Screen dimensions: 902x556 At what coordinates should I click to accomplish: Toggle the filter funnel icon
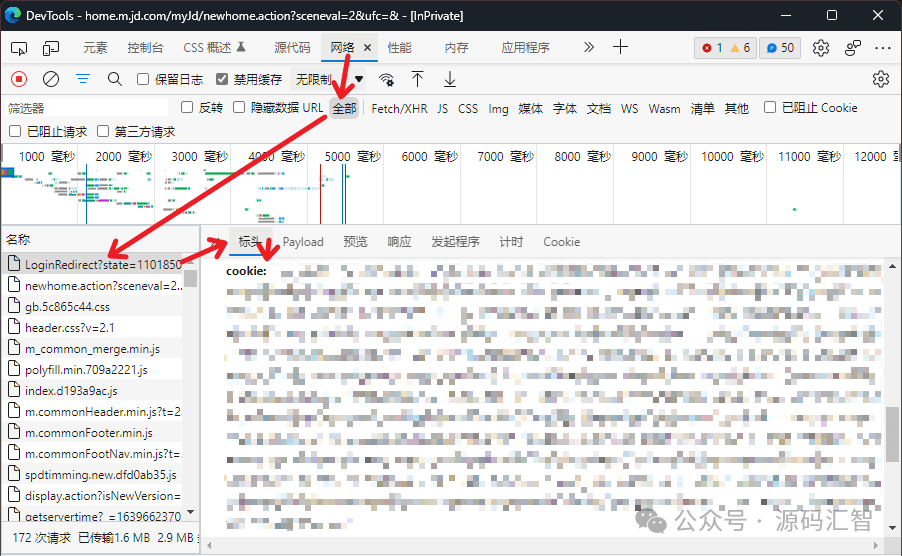pyautogui.click(x=83, y=79)
